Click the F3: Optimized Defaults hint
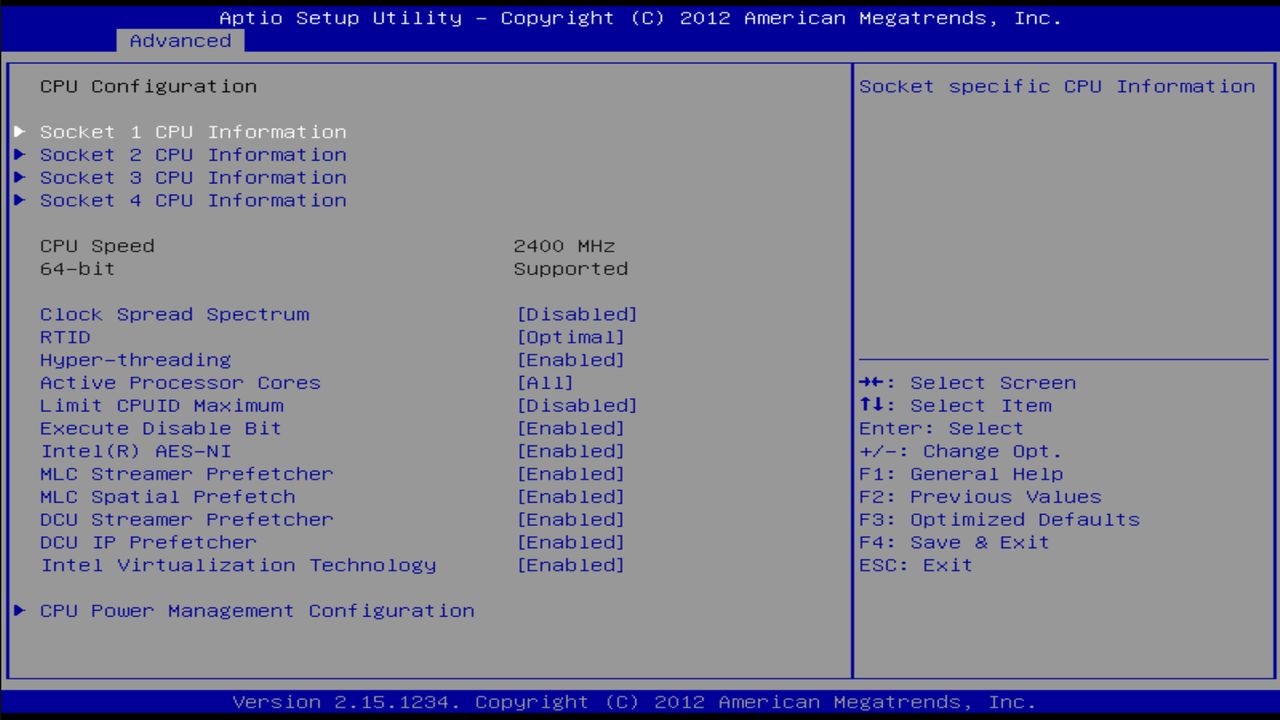The width and height of the screenshot is (1280, 720). pyautogui.click(x=999, y=520)
